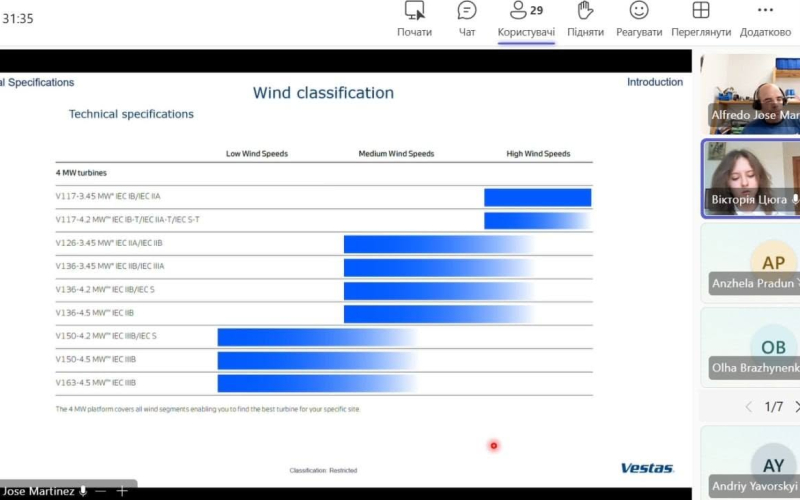Click Jose Martinez microphone icon
Image resolution: width=800 pixels, height=500 pixels.
pos(83,491)
